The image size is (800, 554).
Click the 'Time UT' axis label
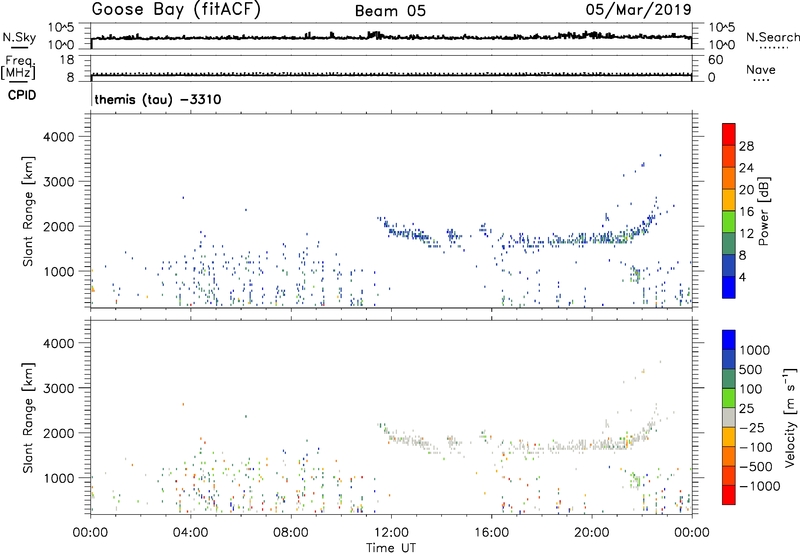coord(391,548)
